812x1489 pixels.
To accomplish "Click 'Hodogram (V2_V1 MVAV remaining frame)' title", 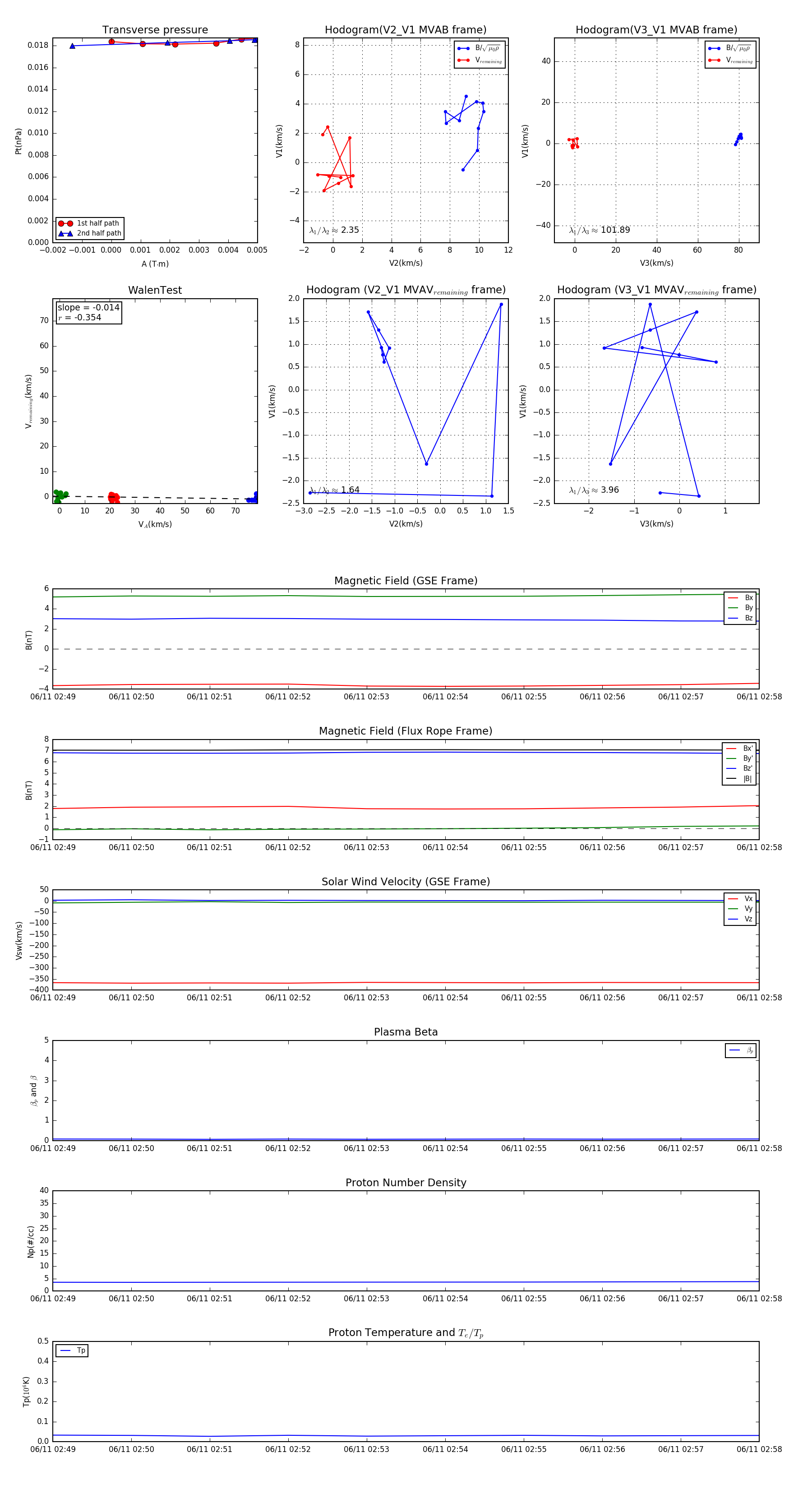I will pyautogui.click(x=405, y=290).
